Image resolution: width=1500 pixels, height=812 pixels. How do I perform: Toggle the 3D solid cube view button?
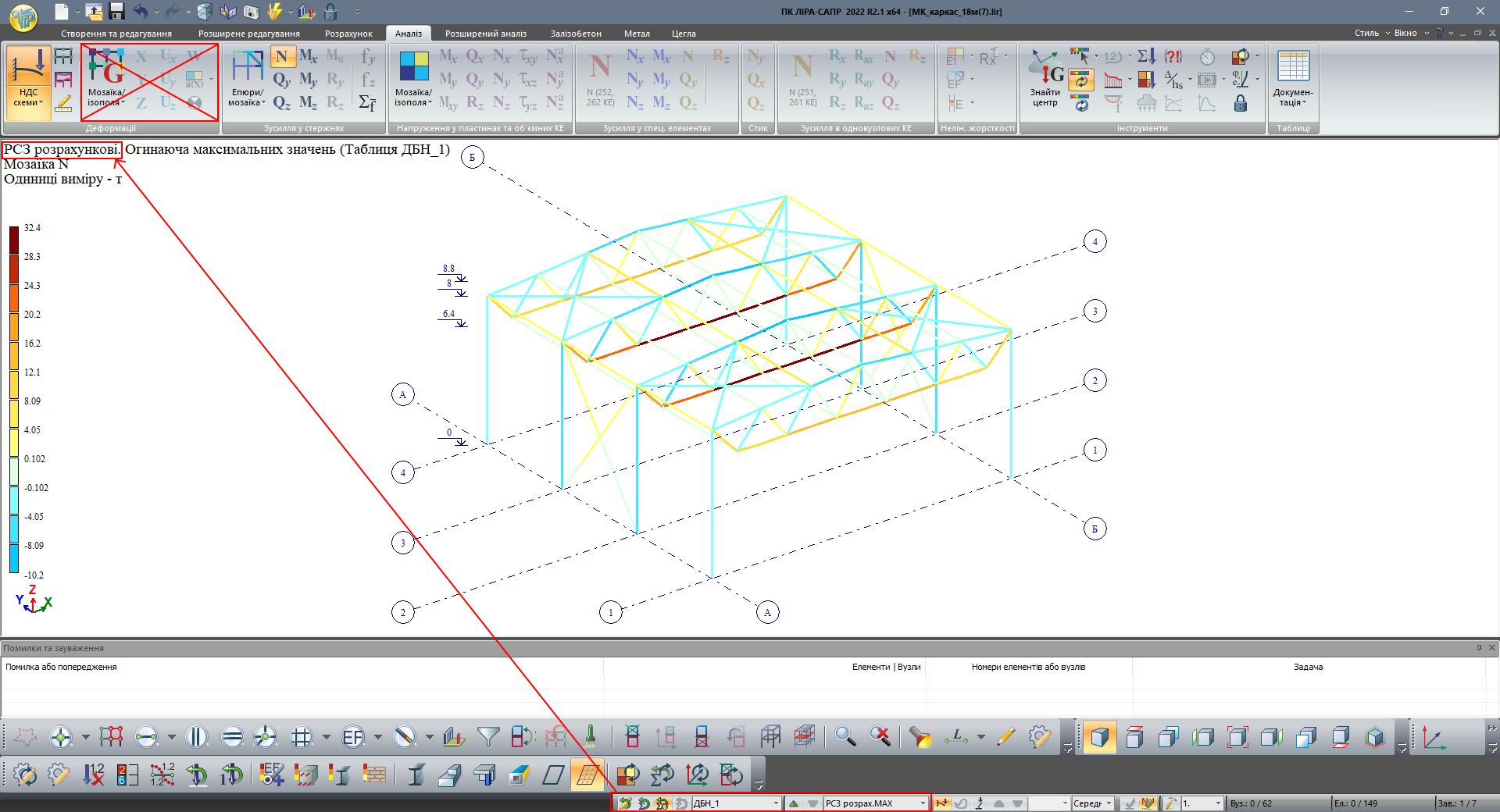click(1099, 736)
